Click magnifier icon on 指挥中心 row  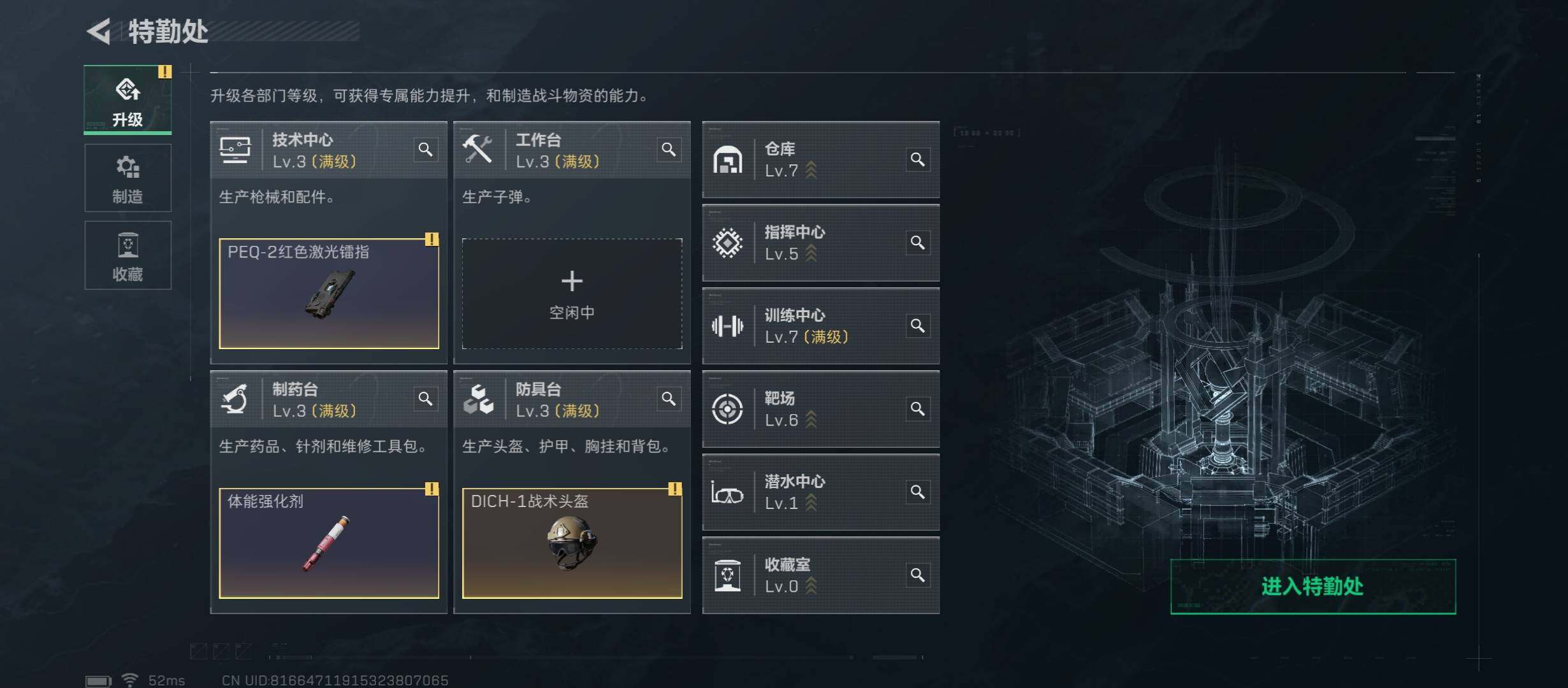(917, 243)
